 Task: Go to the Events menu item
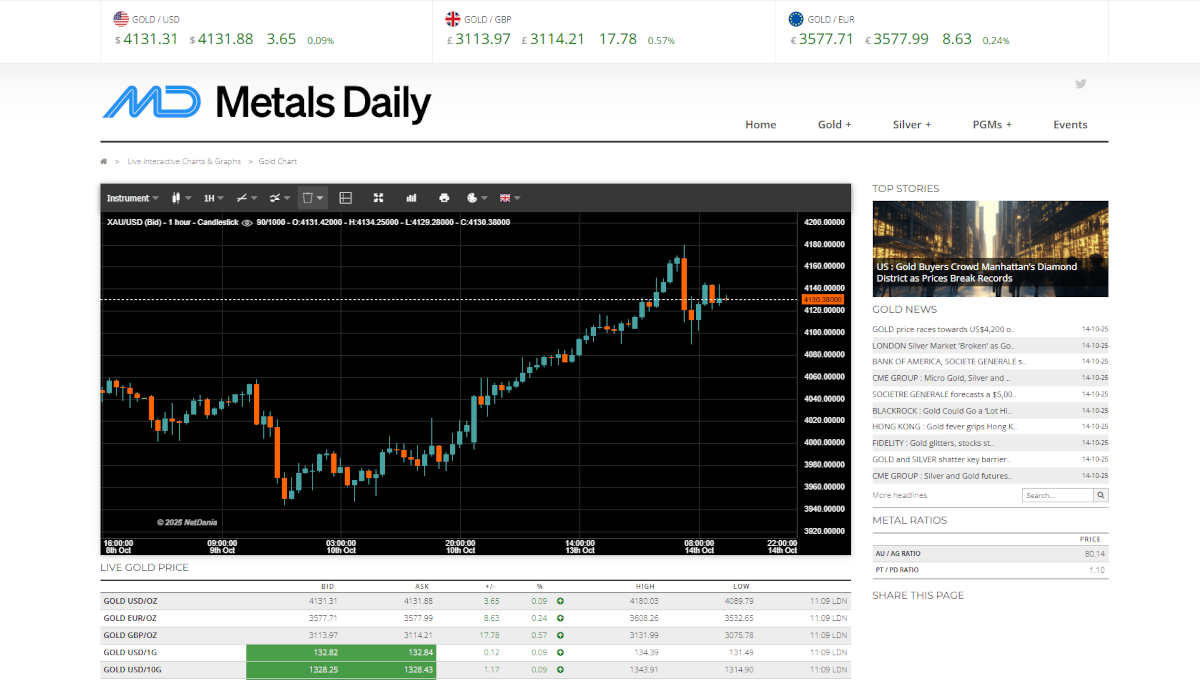coord(1070,125)
